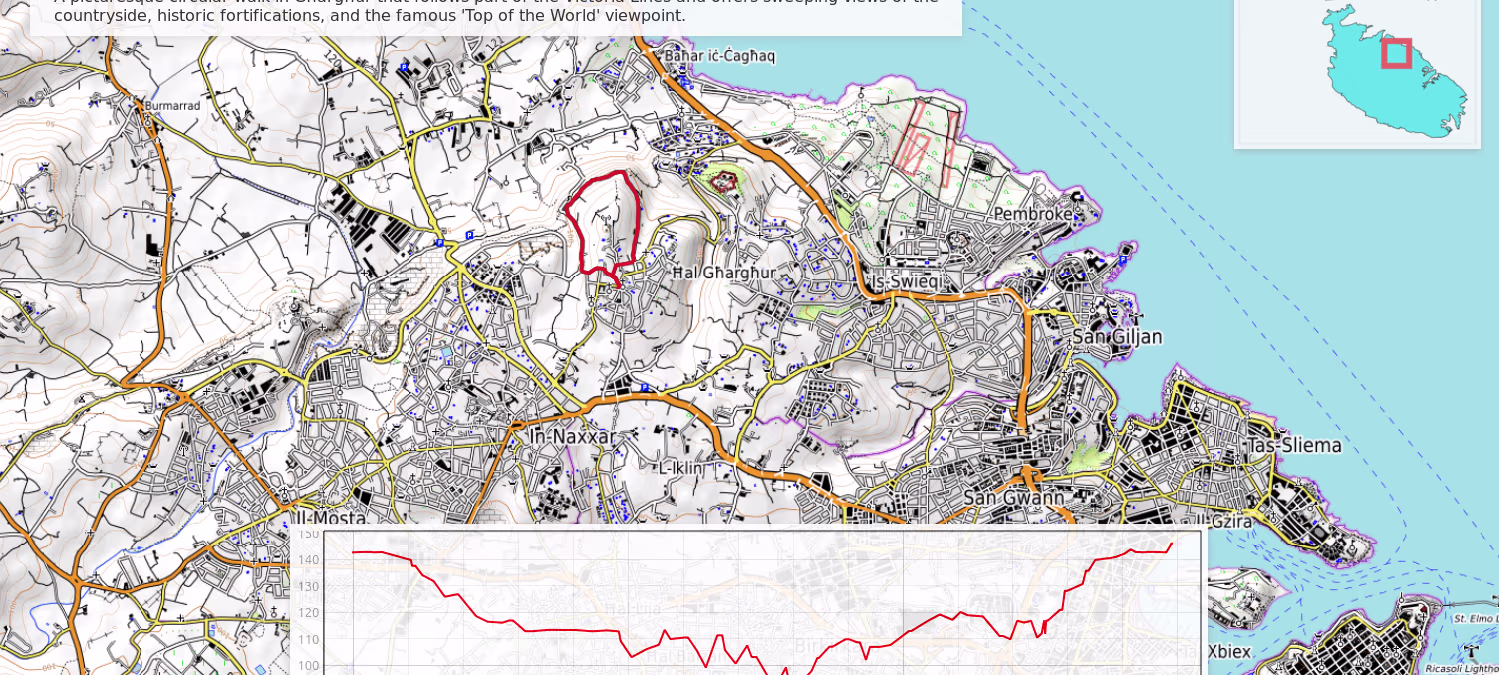Click the Is-Swieqi place label

coord(904,282)
